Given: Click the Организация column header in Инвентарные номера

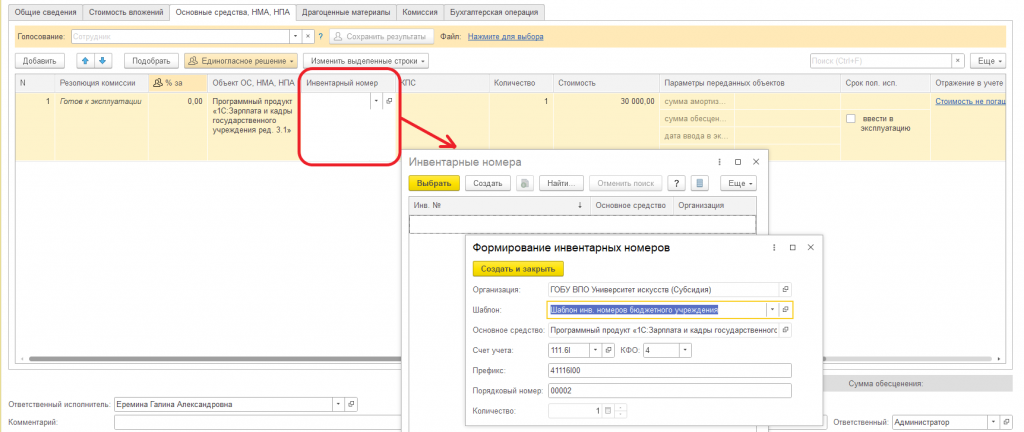Looking at the screenshot, I should pyautogui.click(x=714, y=205).
